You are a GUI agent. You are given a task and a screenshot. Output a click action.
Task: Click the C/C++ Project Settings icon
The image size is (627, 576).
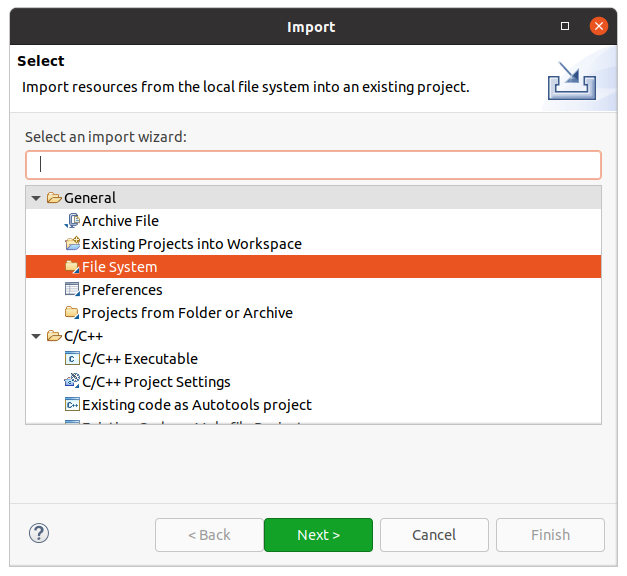pyautogui.click(x=72, y=382)
